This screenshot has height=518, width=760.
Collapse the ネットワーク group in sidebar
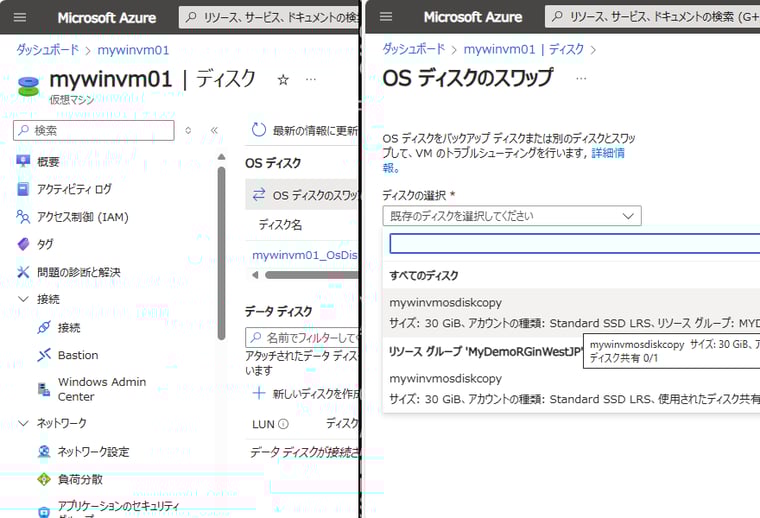tap(23, 424)
